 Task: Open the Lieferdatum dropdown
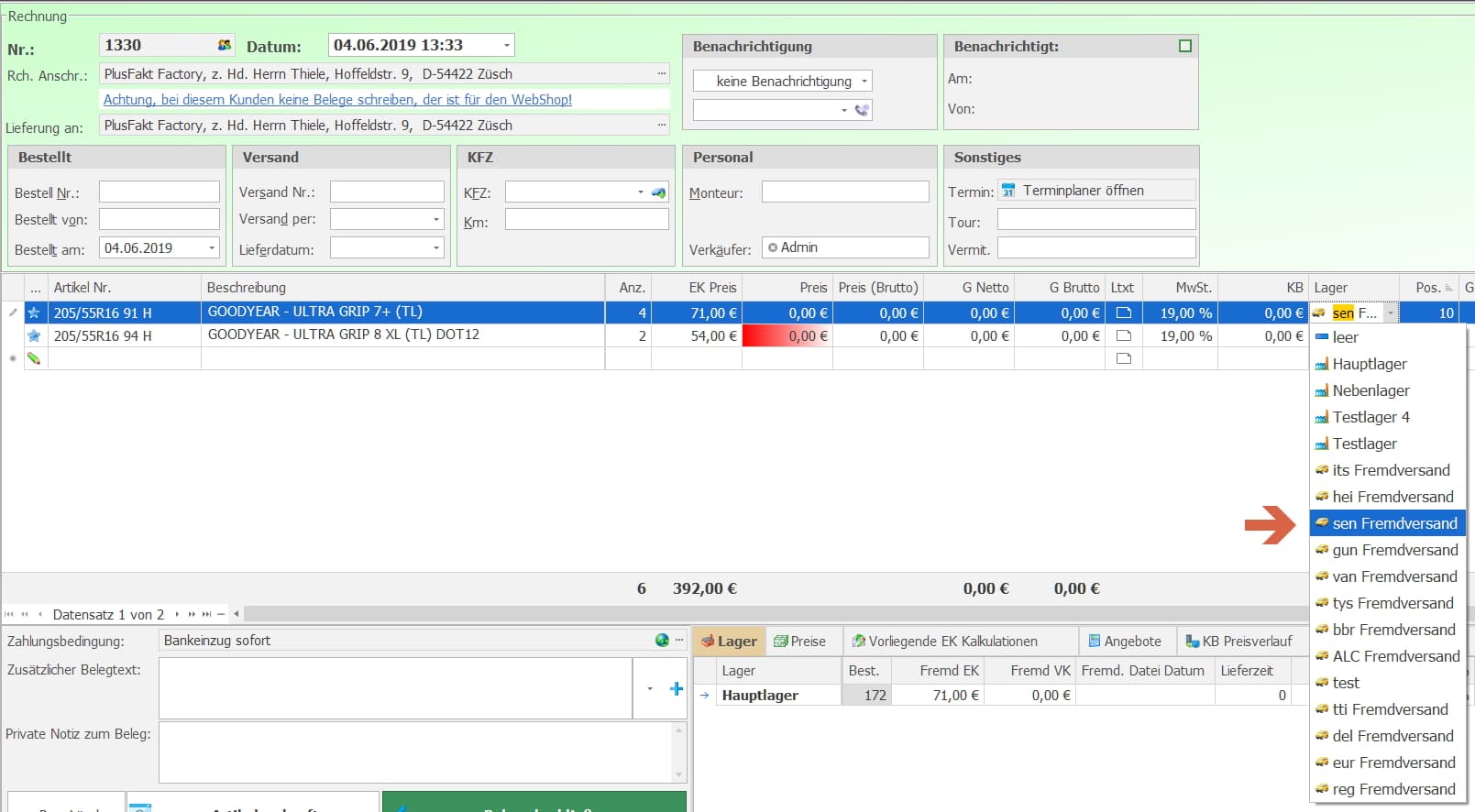[436, 248]
